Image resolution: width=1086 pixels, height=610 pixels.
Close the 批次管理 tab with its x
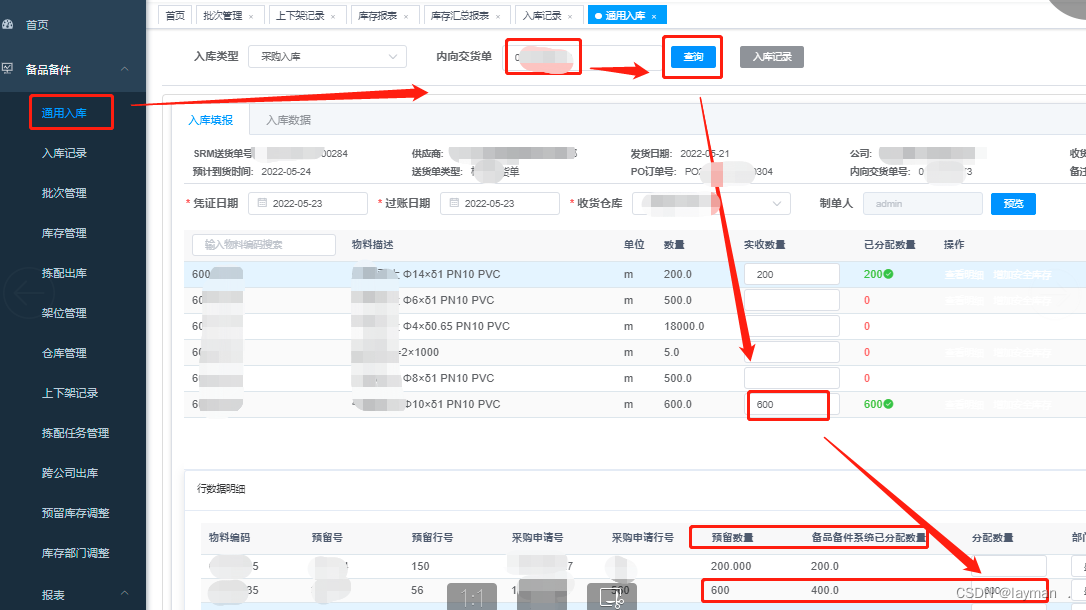(x=251, y=16)
